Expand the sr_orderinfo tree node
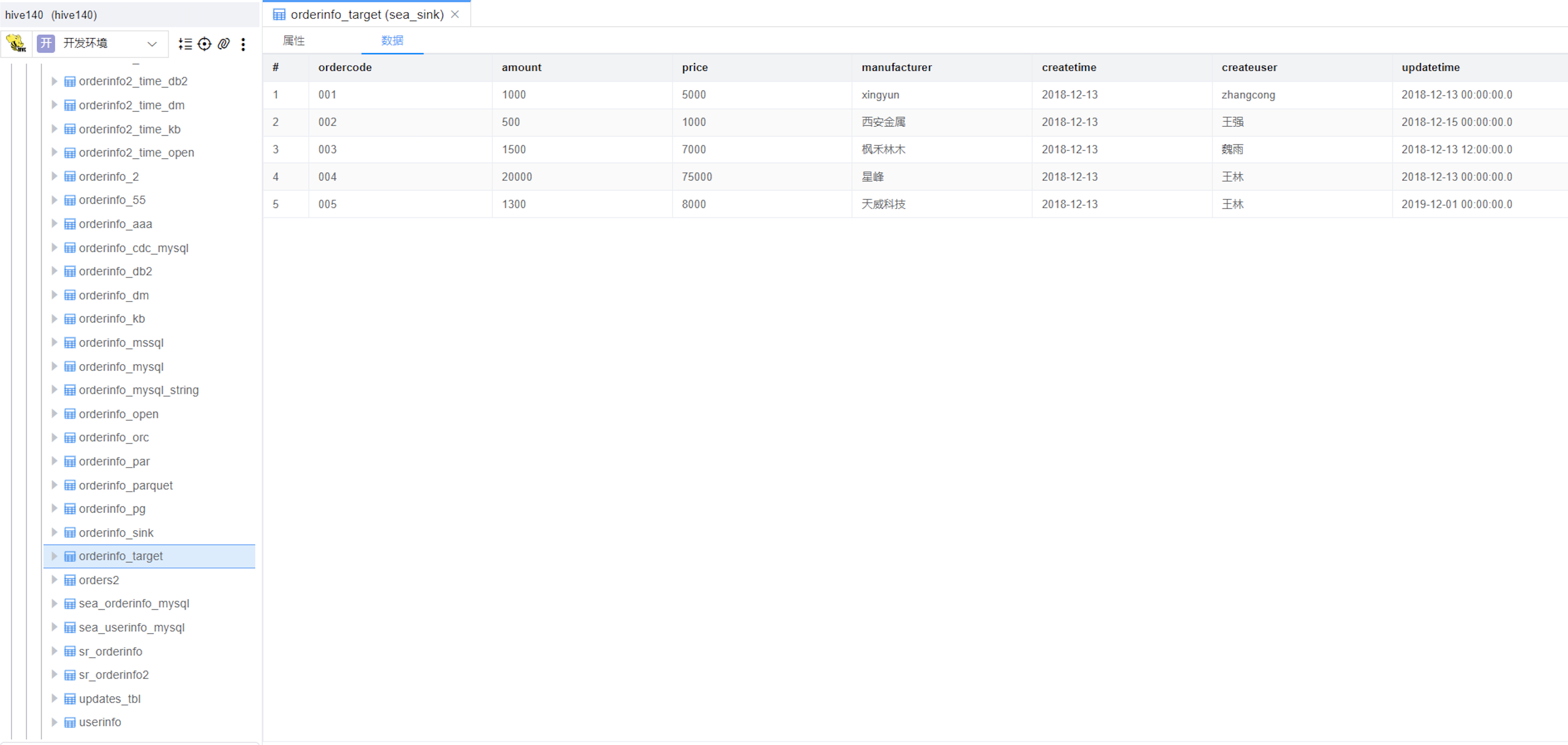Image resolution: width=1568 pixels, height=745 pixels. click(x=54, y=651)
